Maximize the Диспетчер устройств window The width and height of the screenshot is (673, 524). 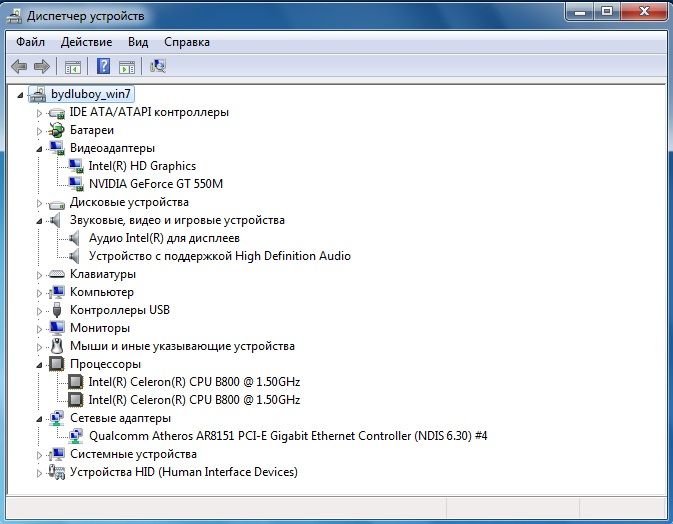(607, 12)
